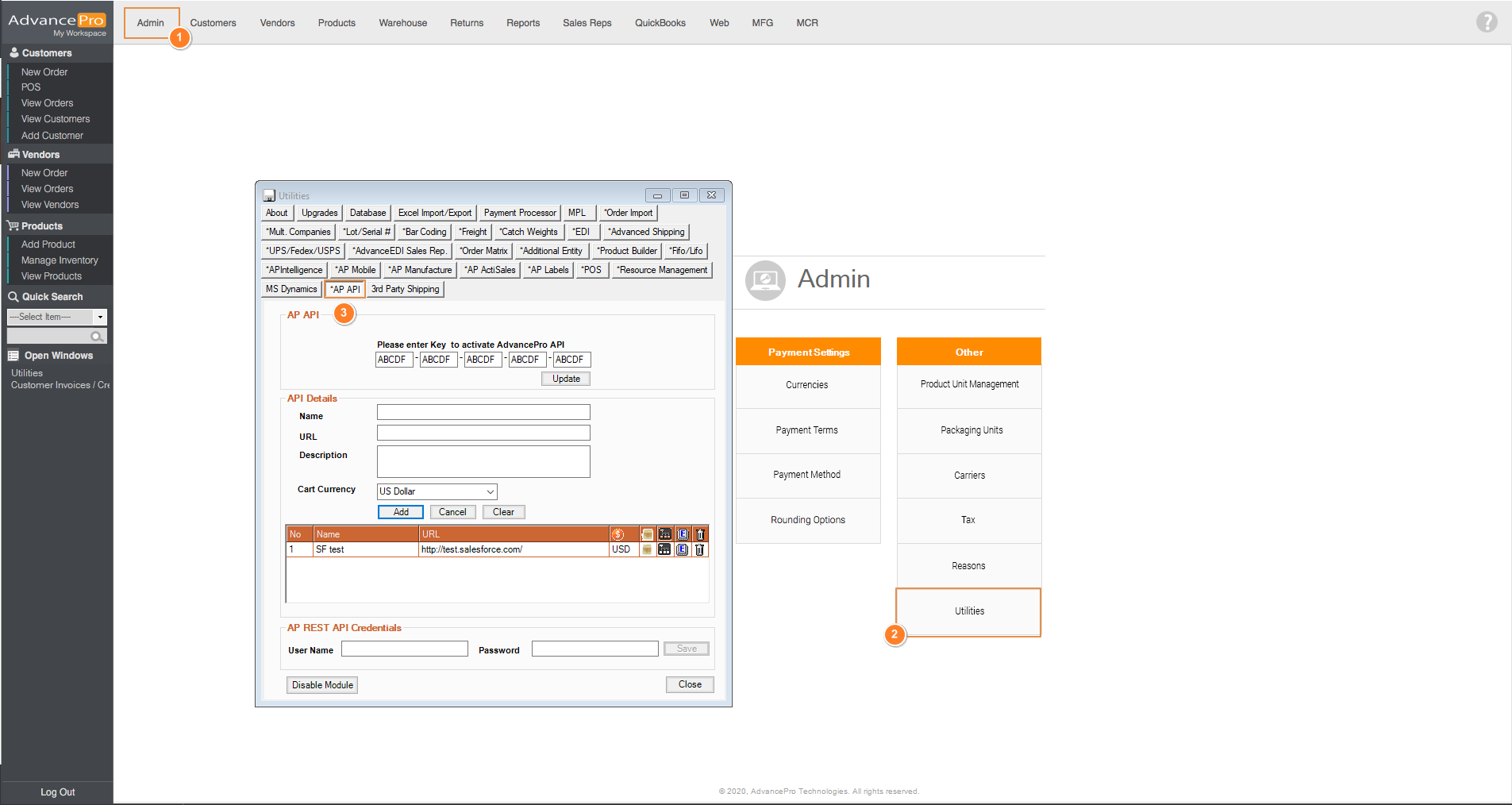Image resolution: width=1512 pixels, height=805 pixels.
Task: Click the Disable Module button
Action: pos(322,685)
